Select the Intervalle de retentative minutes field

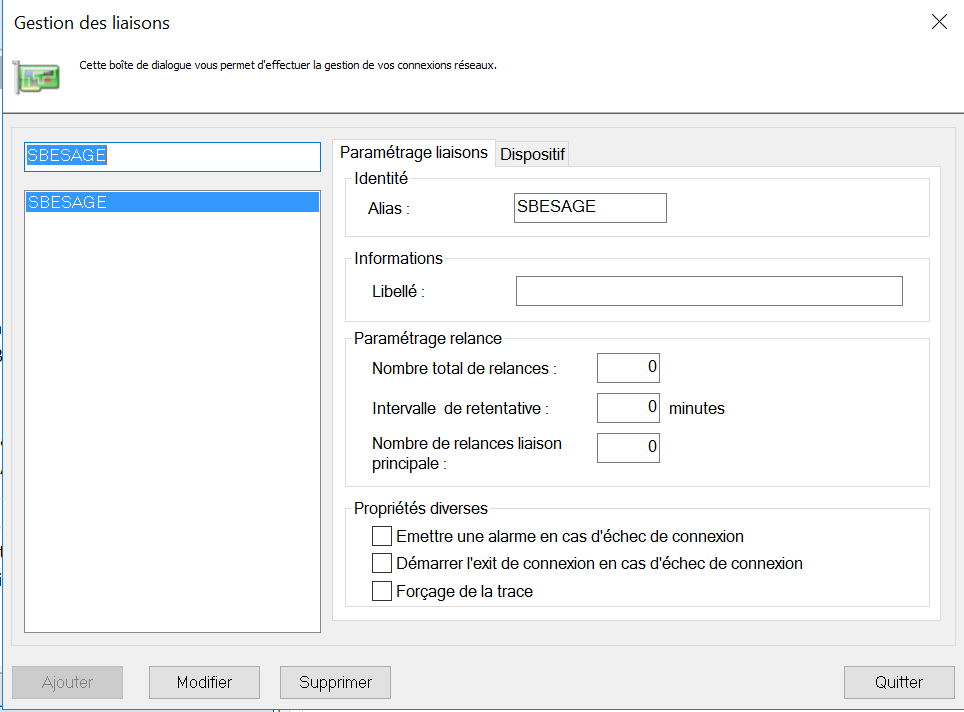coord(628,408)
